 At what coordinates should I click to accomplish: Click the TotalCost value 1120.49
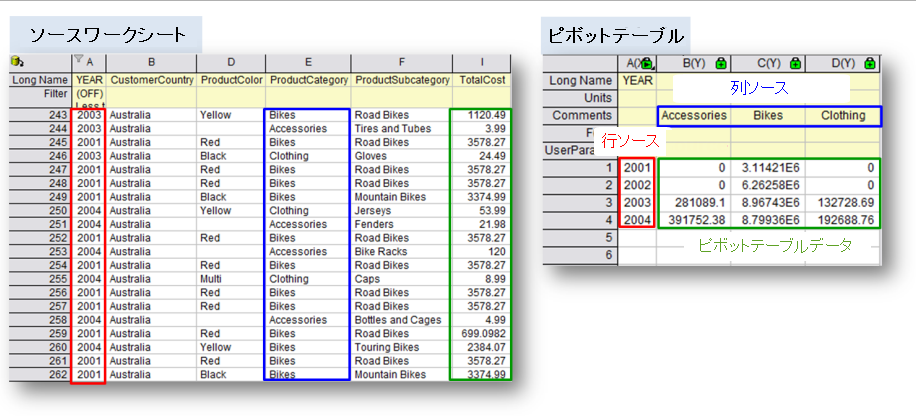[x=481, y=115]
